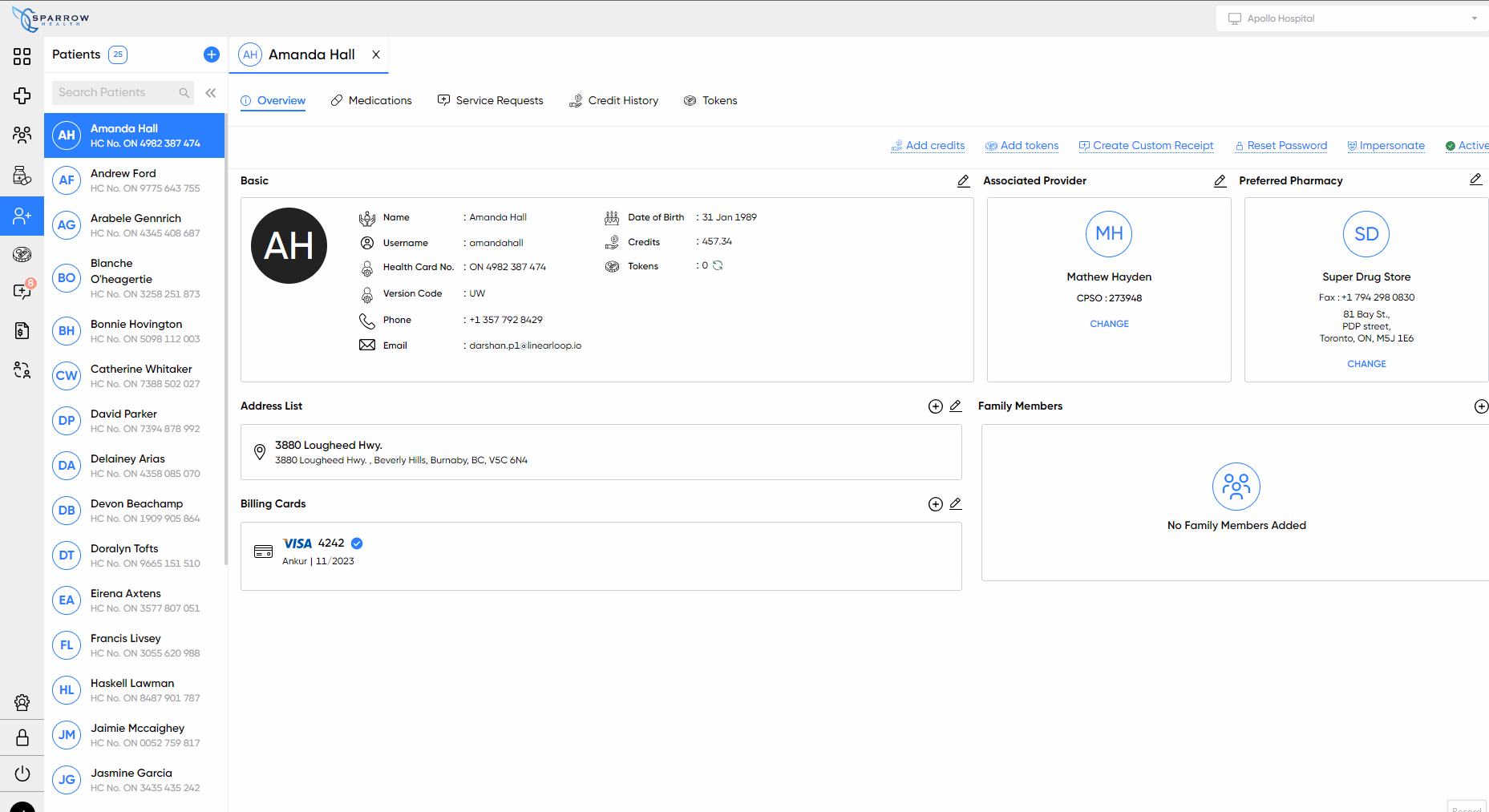1489x812 pixels.
Task: Select the health services cross icon
Action: pyautogui.click(x=22, y=95)
